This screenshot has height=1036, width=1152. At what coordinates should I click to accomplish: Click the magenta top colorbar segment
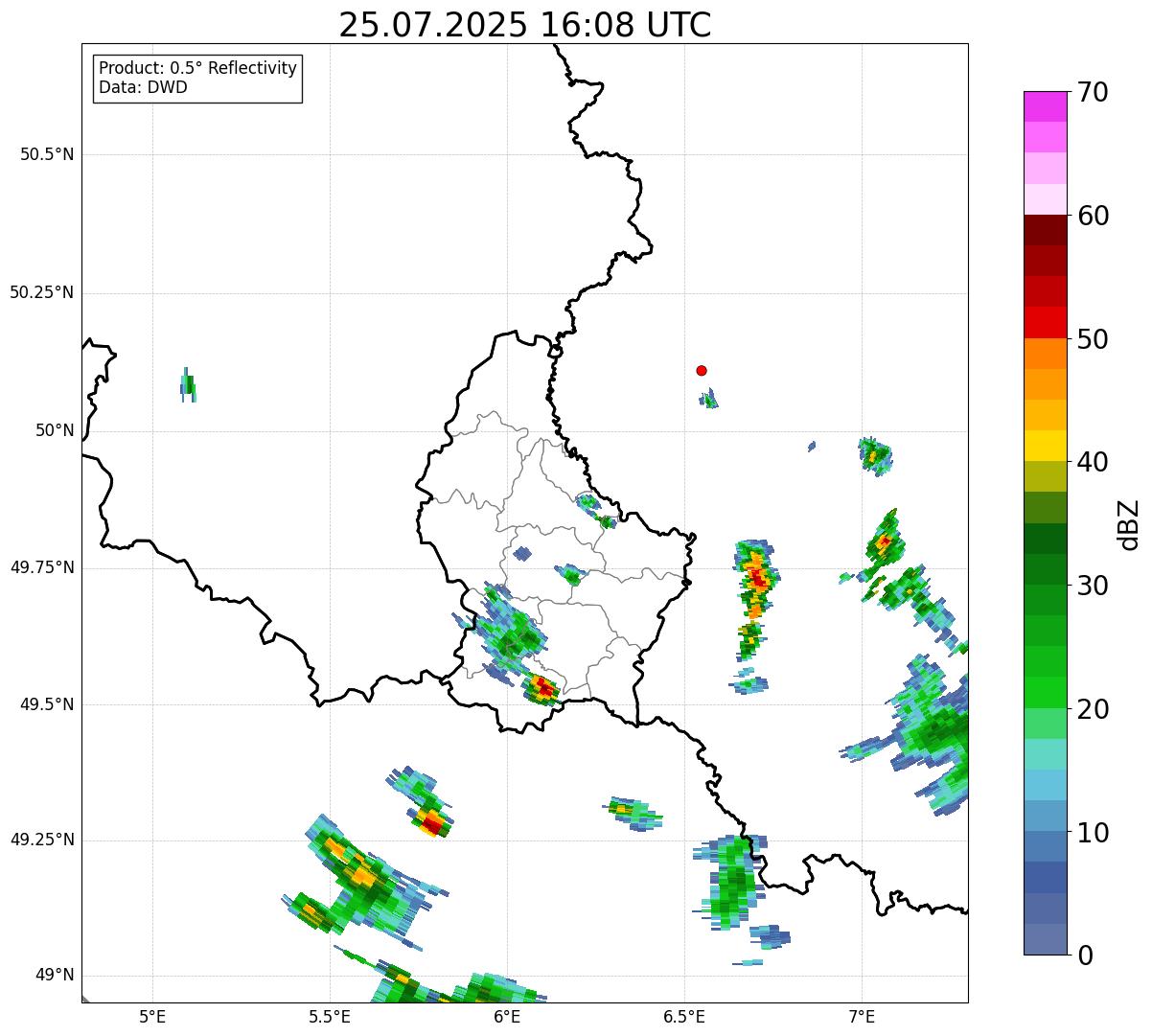1046,106
